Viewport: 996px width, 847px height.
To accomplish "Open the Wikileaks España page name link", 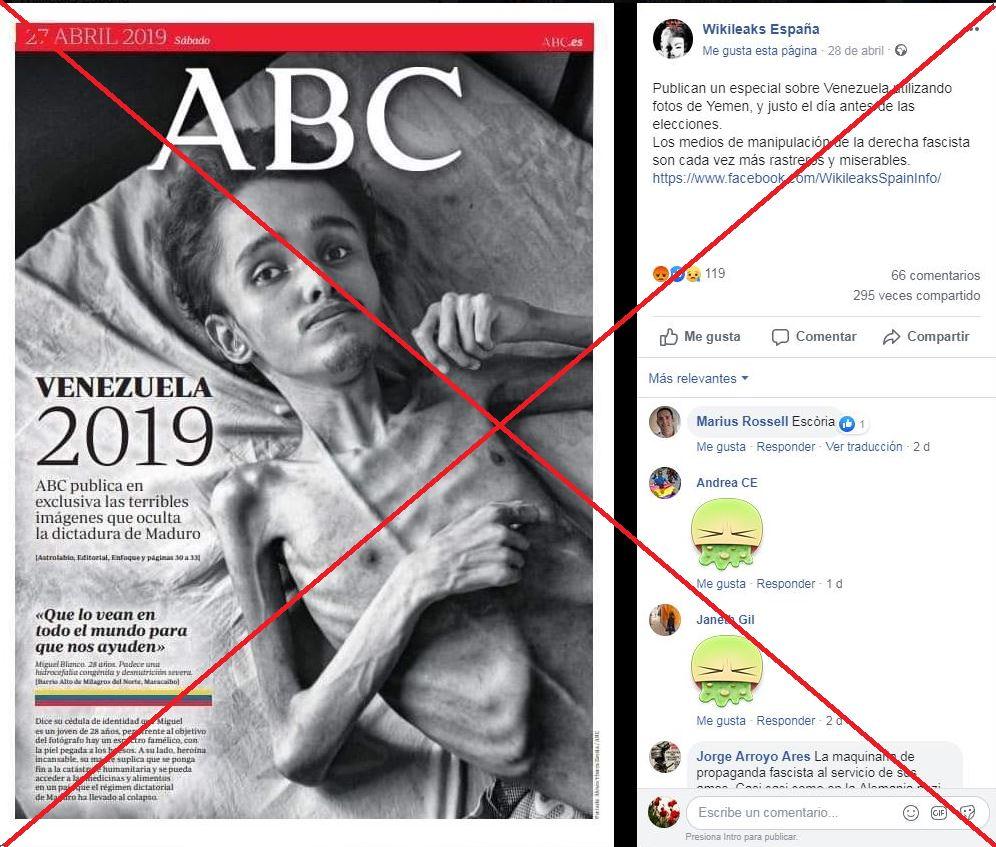I will coord(760,29).
